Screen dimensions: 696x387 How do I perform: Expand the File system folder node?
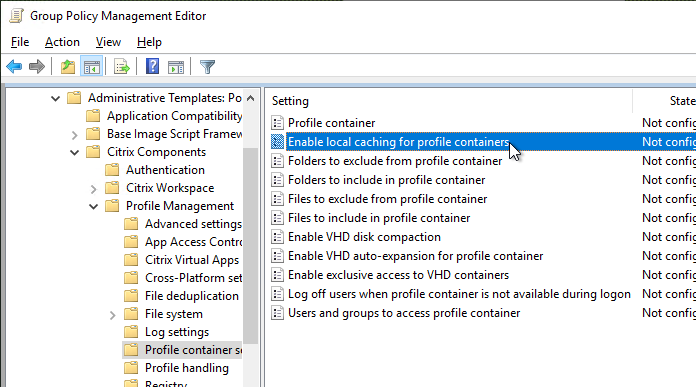pos(112,315)
